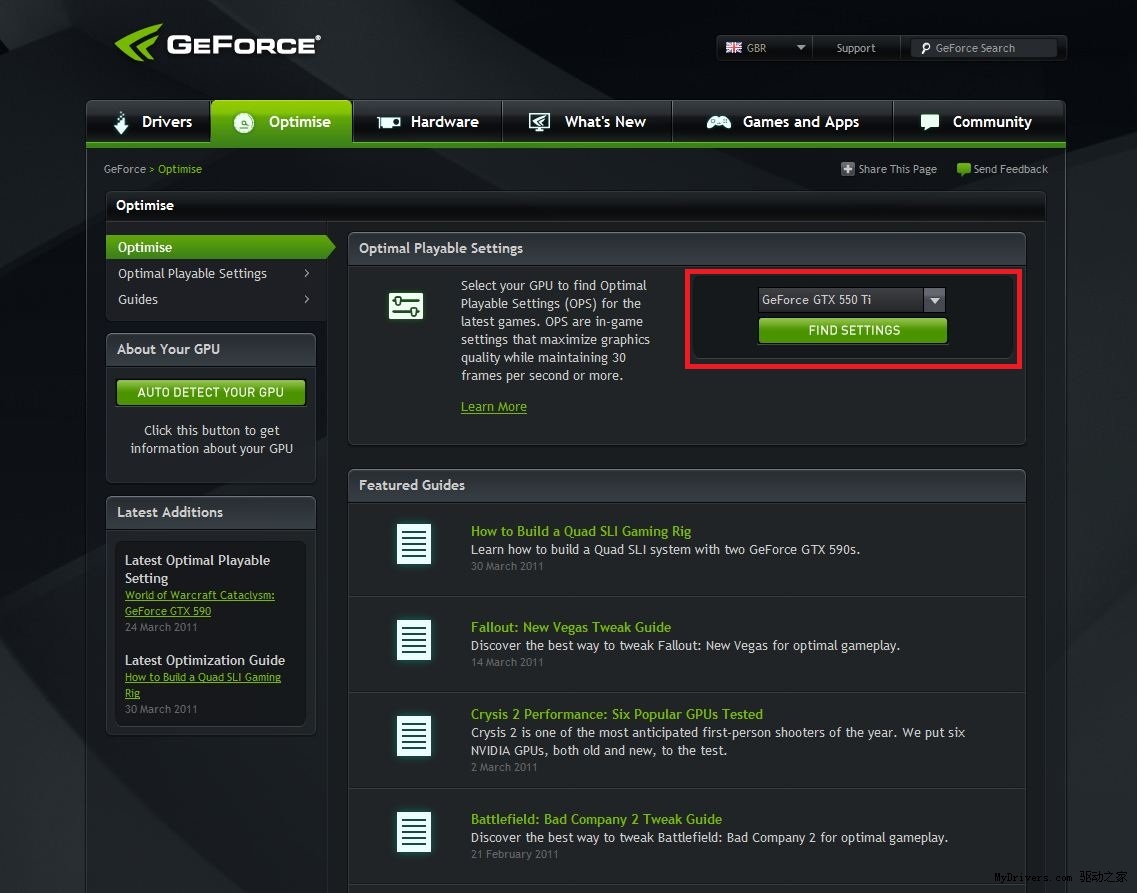This screenshot has width=1137, height=893.
Task: Expand the Guides sidebar item
Action: 213,299
